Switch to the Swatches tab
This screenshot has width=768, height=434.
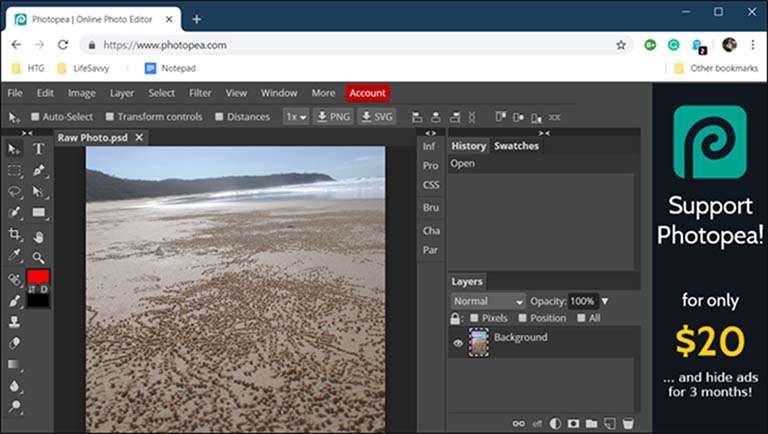(516, 146)
